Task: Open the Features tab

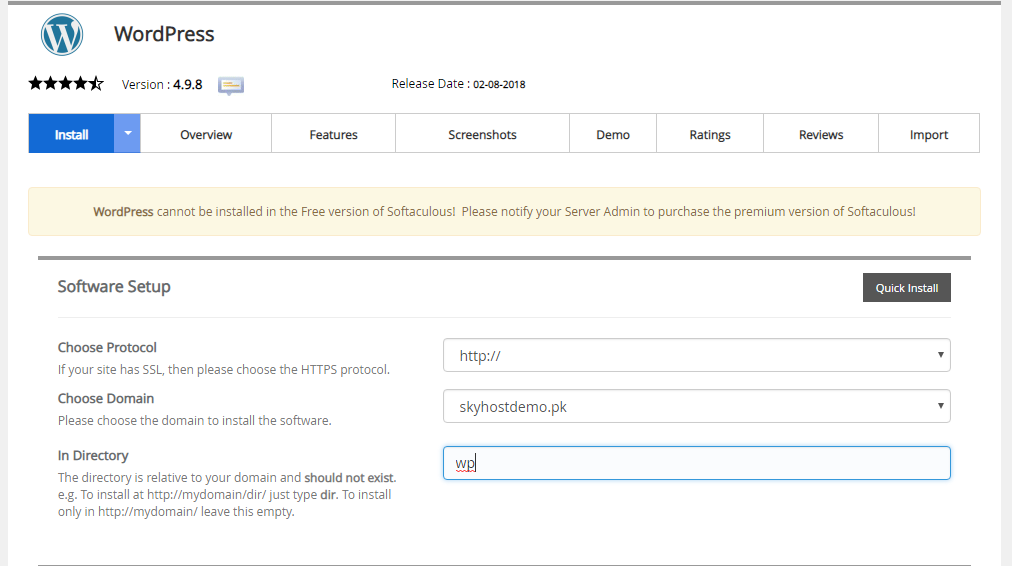Action: point(333,134)
